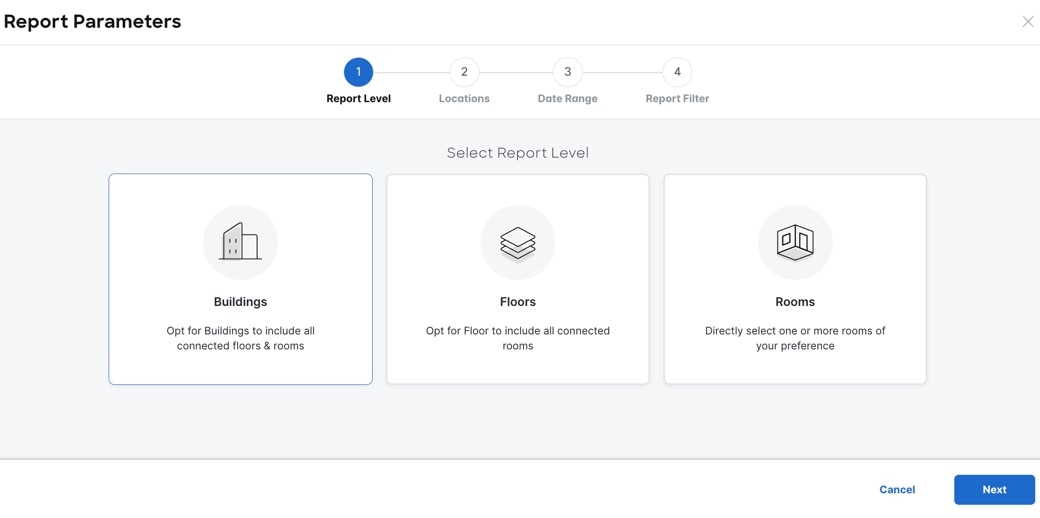The image size is (1040, 518).
Task: Click the Buildings description about connected floors
Action: pyautogui.click(x=240, y=338)
